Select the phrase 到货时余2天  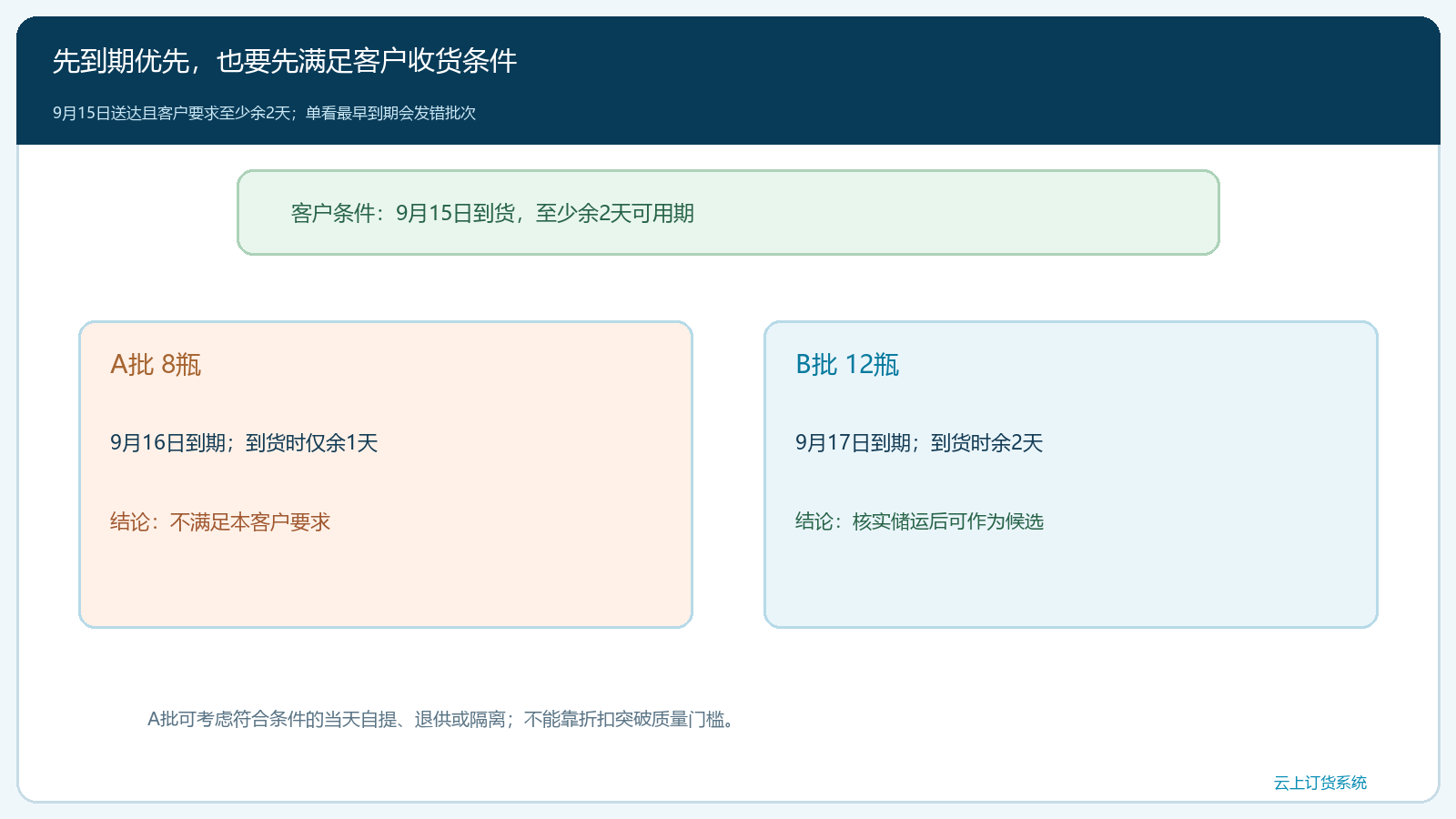pyautogui.click(x=987, y=442)
